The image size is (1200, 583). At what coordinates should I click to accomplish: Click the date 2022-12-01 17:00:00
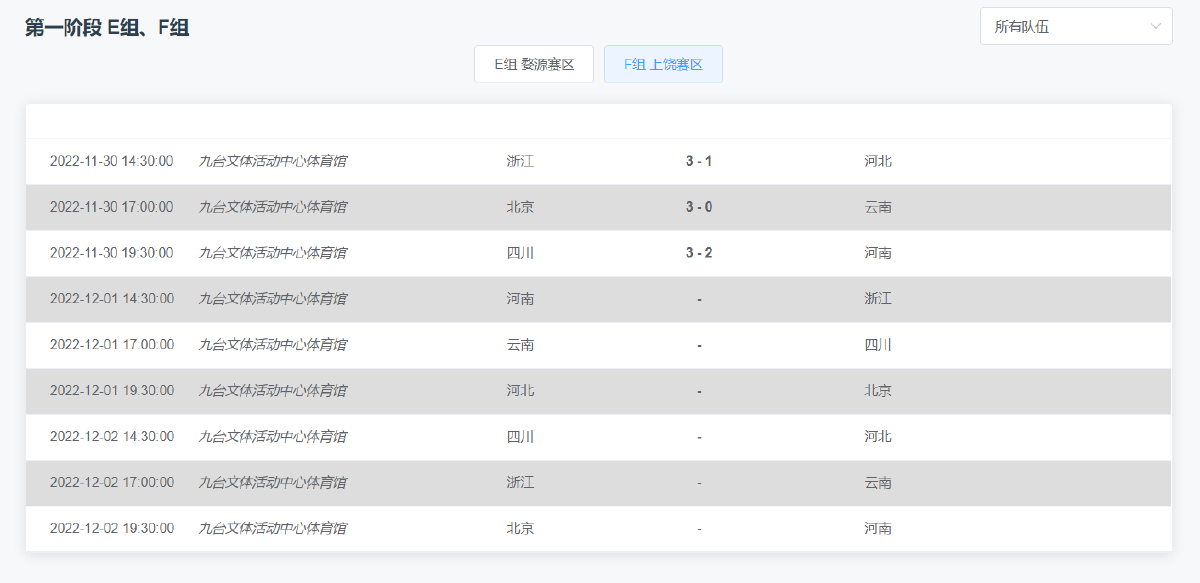click(x=111, y=345)
